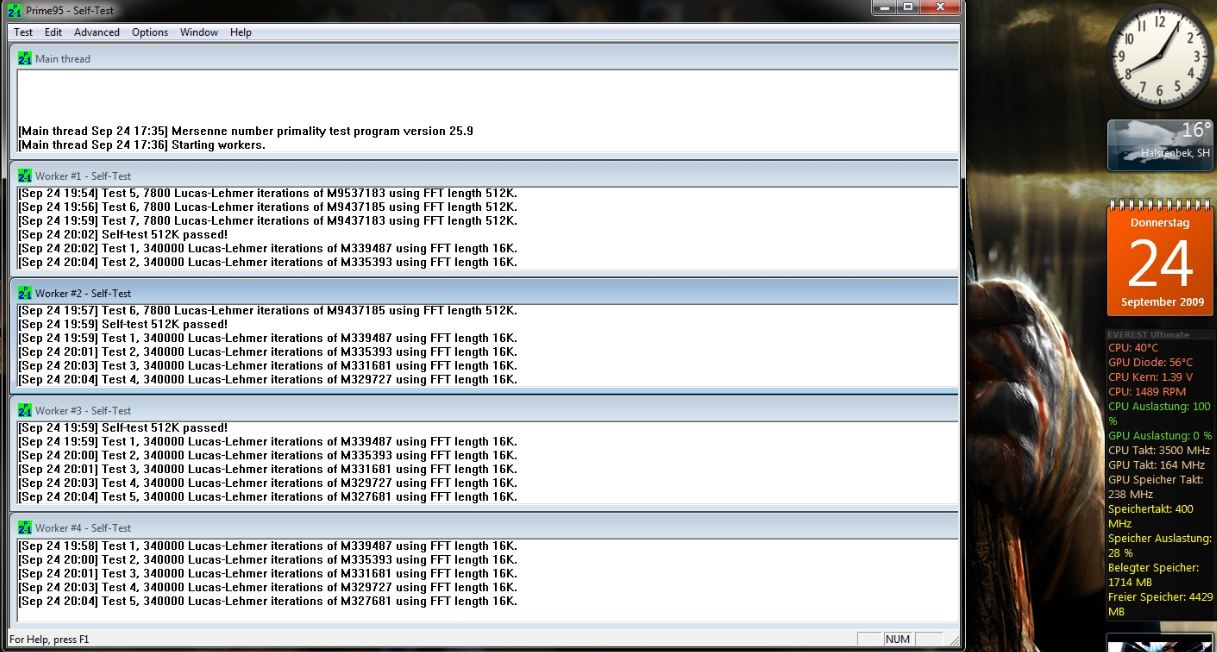
Task: Click Worker #1 Test 2 M335393 line
Action: [x=268, y=262]
